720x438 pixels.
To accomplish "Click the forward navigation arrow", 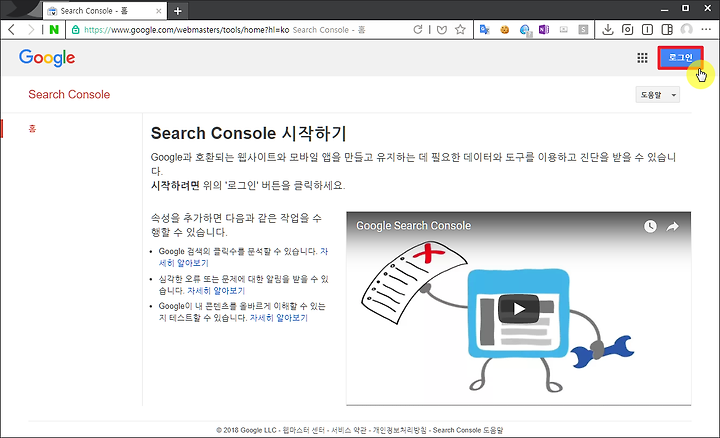I will pyautogui.click(x=31, y=30).
